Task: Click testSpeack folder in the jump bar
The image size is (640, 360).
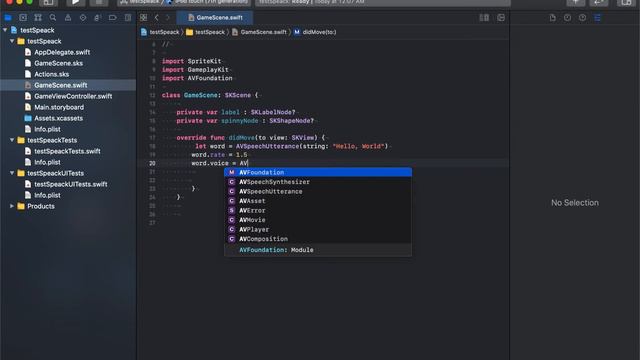Action: tap(205, 32)
